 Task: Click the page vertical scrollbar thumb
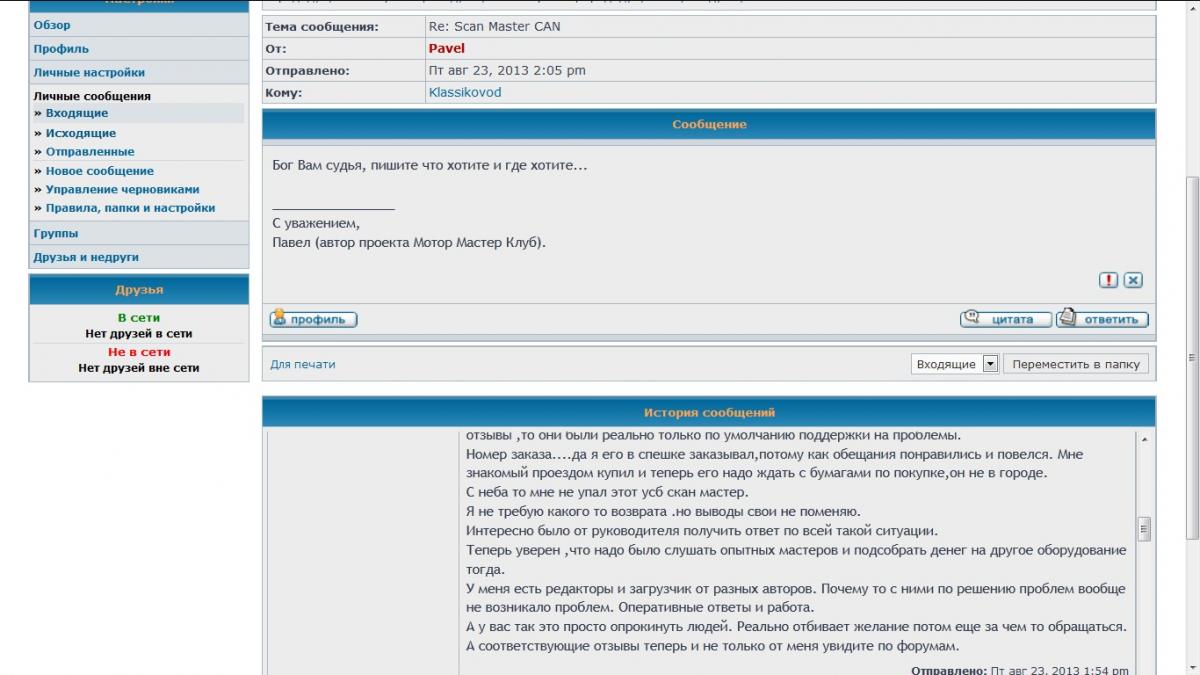(1191, 356)
